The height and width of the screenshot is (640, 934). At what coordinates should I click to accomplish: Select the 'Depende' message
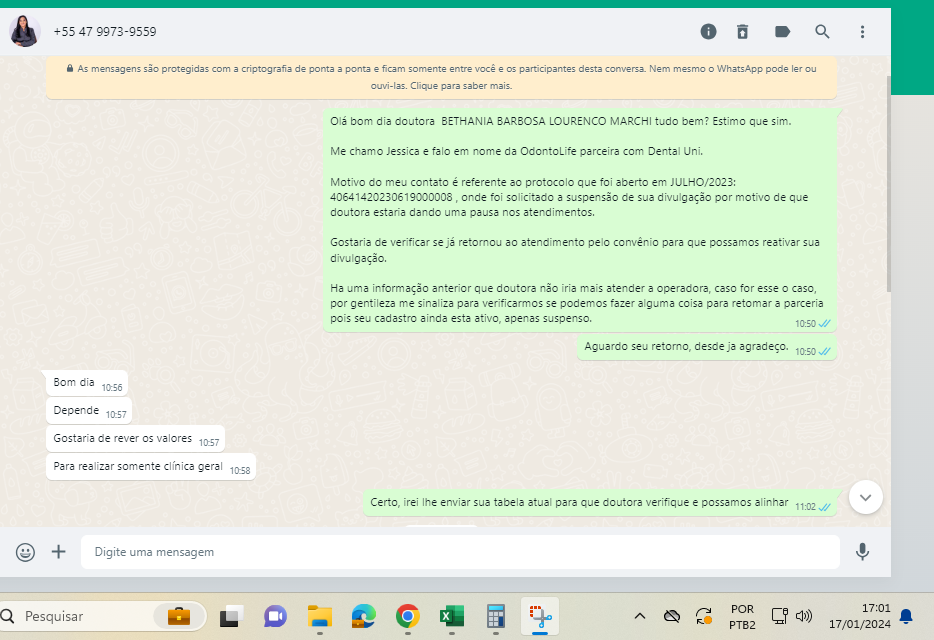point(89,411)
